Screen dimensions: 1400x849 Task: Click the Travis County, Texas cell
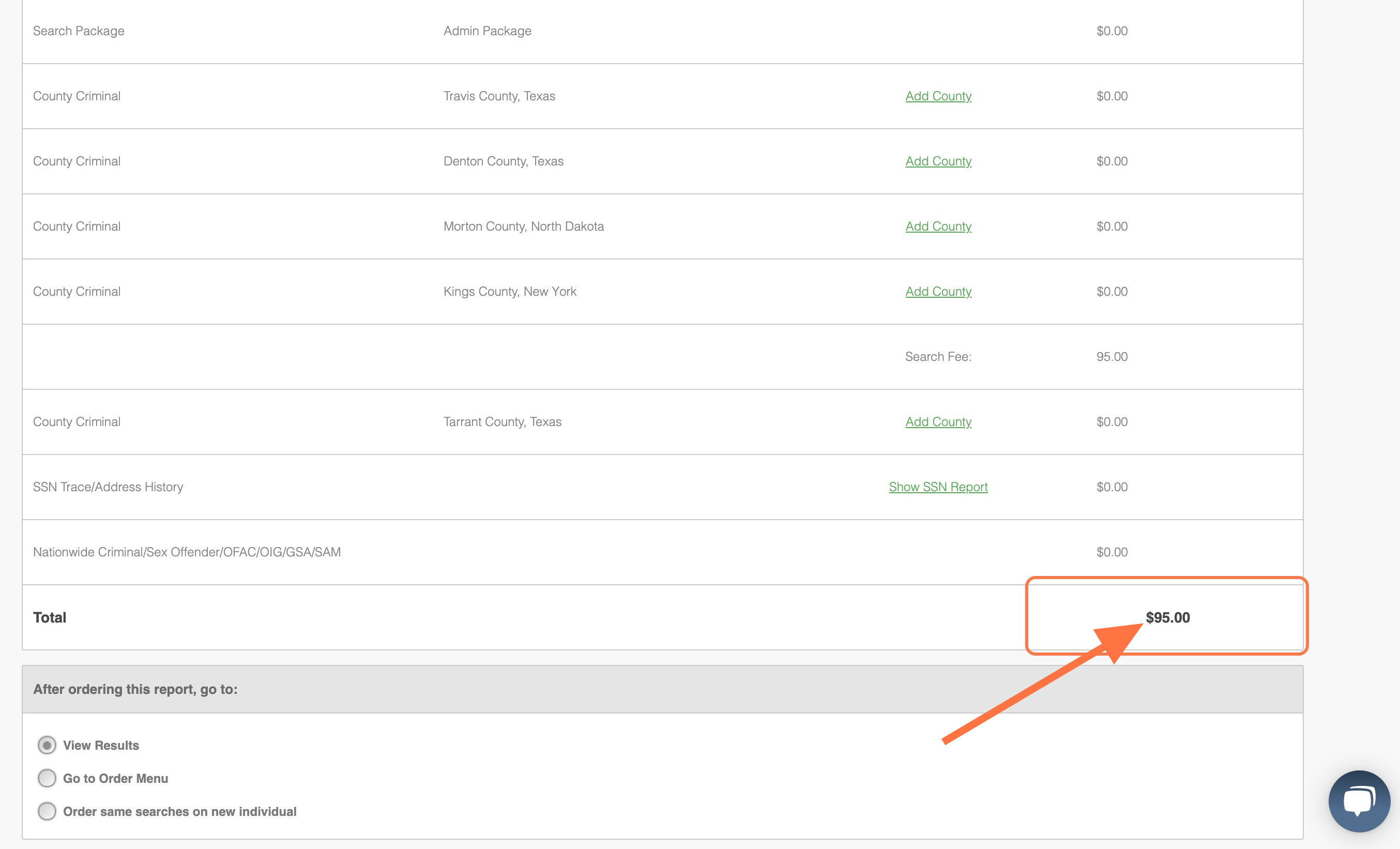pyautogui.click(x=499, y=96)
